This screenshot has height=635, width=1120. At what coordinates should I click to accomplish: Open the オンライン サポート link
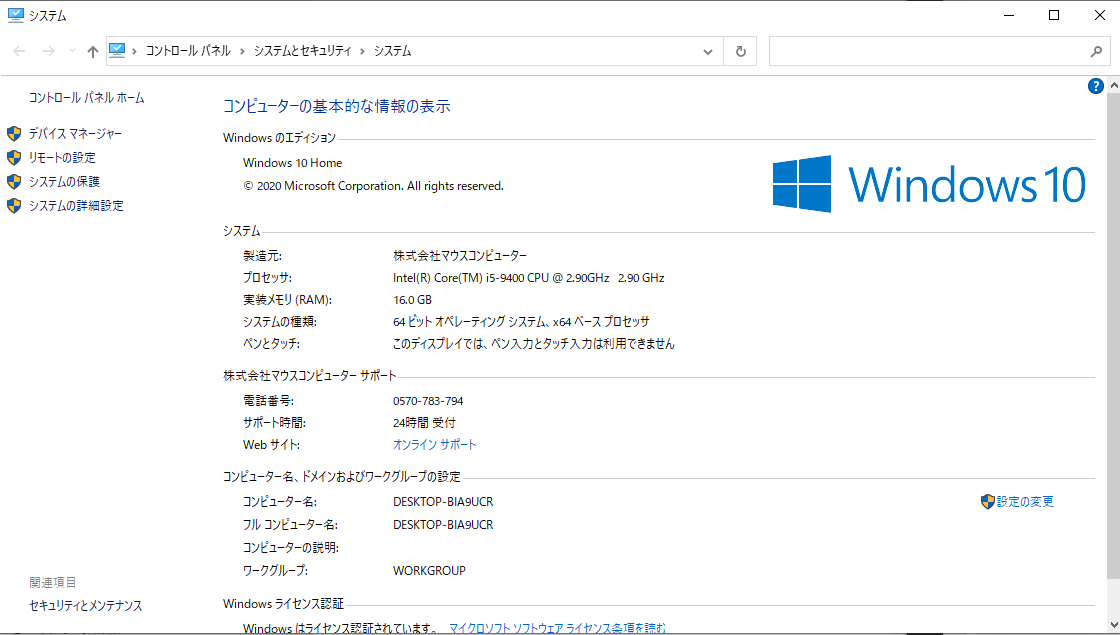[x=435, y=445]
